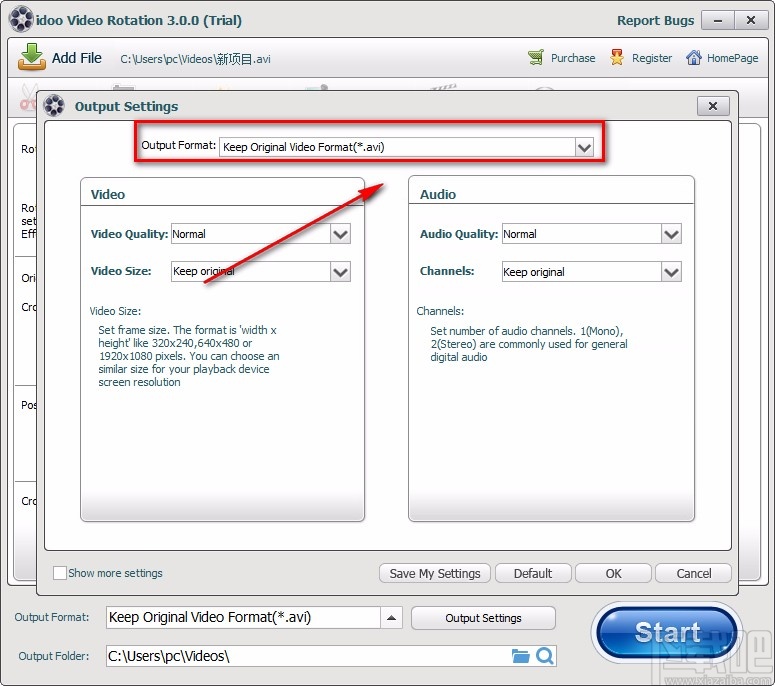
Task: Open the Audio Quality dropdown
Action: pos(671,234)
